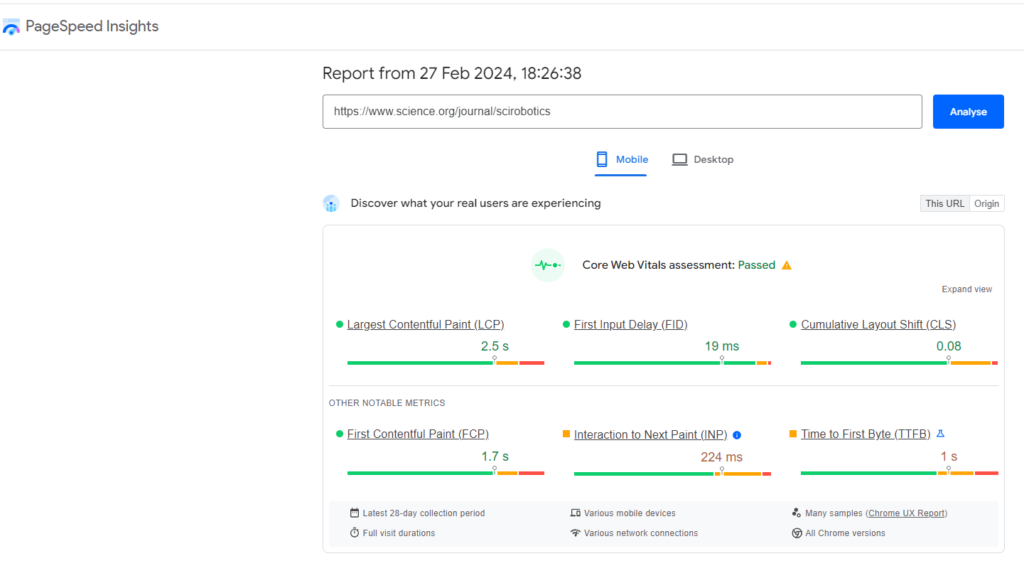The image size is (1024, 561).
Task: Click the Mobile phone icon
Action: click(601, 159)
